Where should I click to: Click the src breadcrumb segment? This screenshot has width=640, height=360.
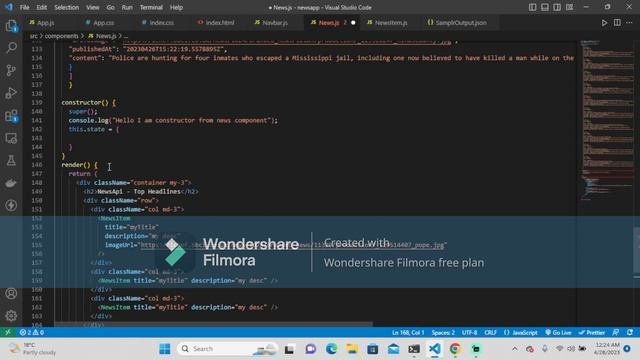pos(33,36)
